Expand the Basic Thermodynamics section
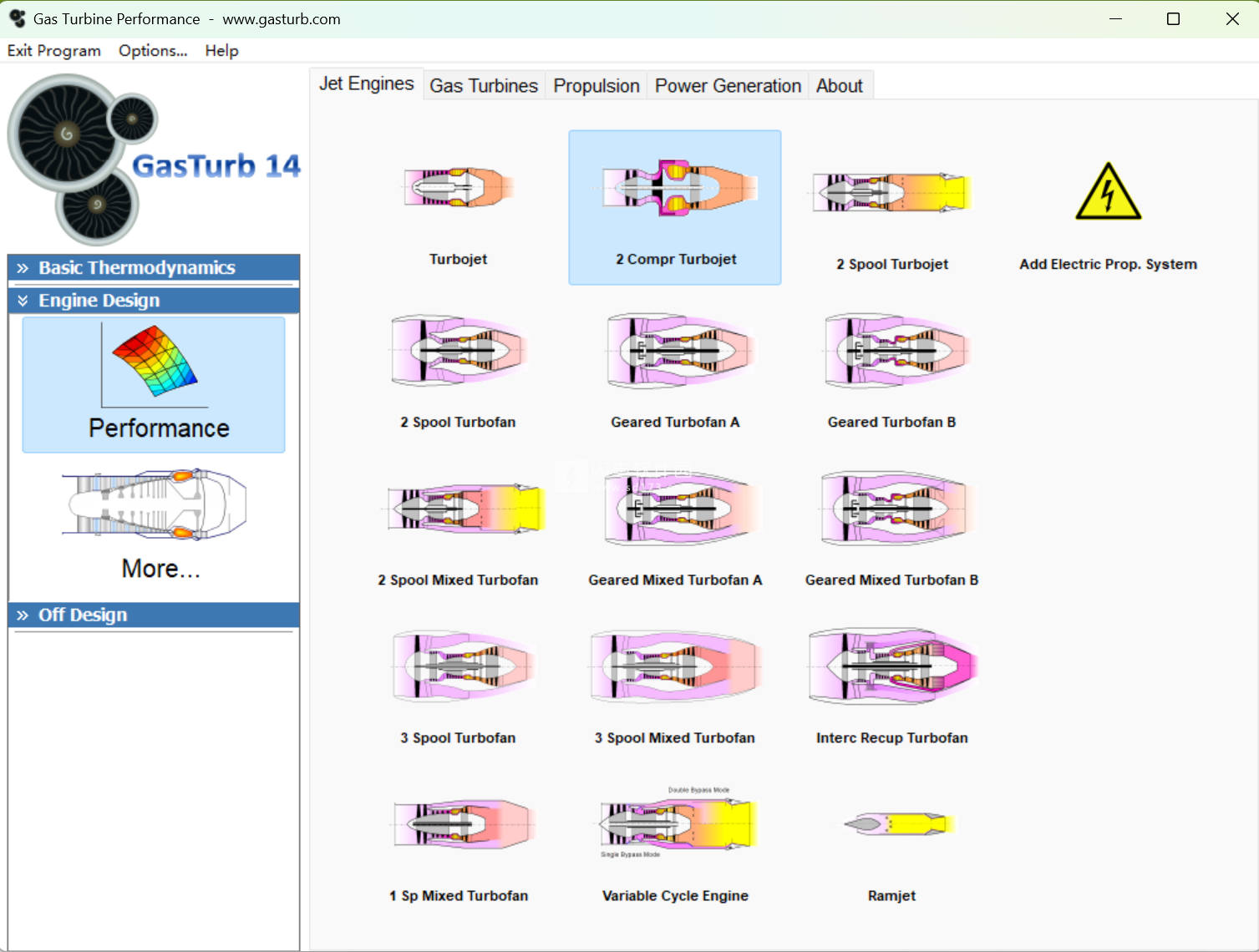The width and height of the screenshot is (1259, 952). (x=154, y=268)
